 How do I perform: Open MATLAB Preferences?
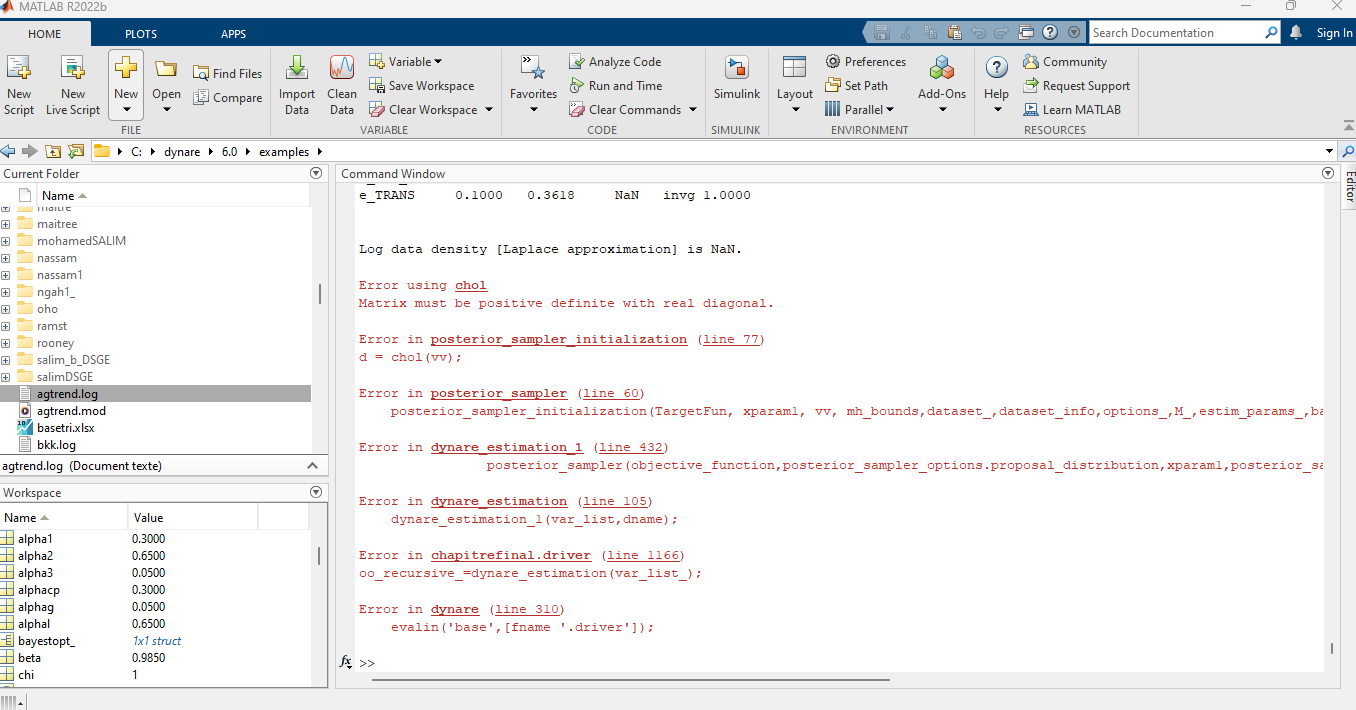click(x=866, y=61)
